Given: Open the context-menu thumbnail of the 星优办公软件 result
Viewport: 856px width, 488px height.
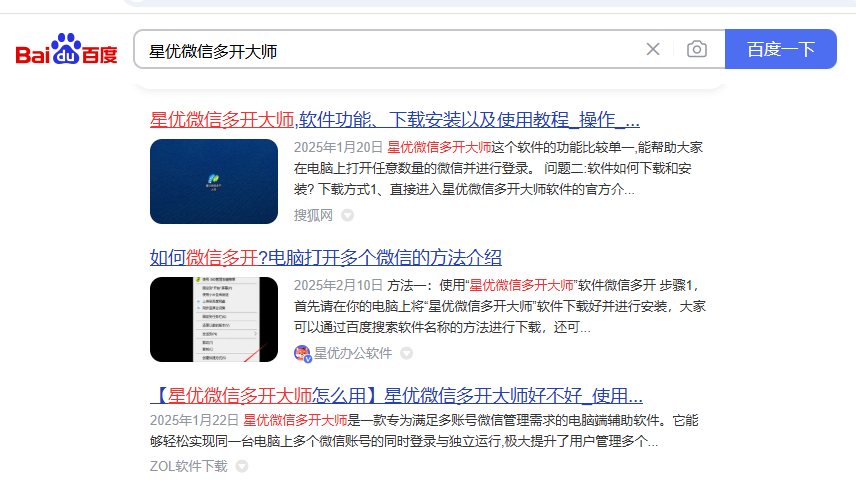Looking at the screenshot, I should (x=214, y=319).
